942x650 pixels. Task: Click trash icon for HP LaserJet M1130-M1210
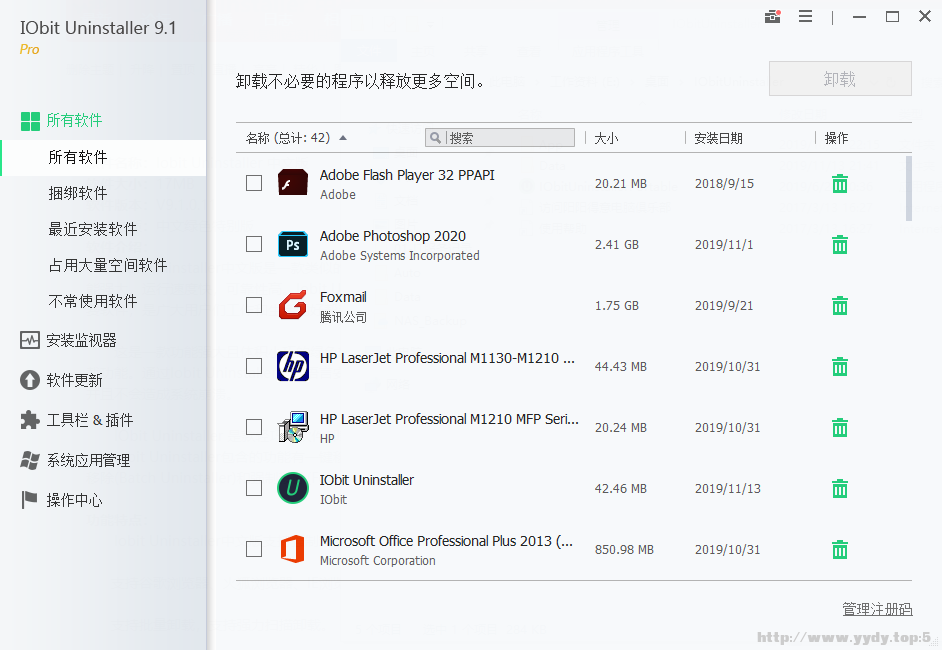[x=840, y=366]
